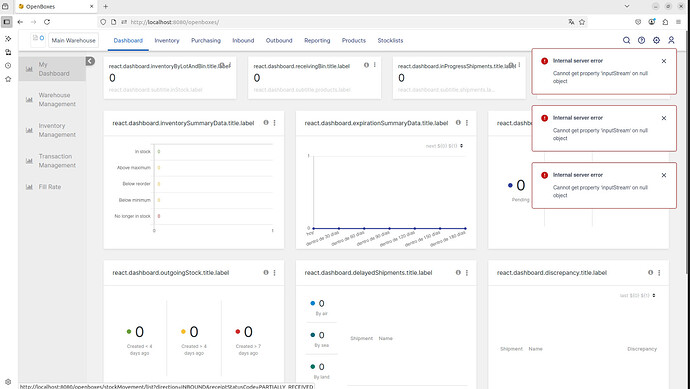Click the In stock chart label
The height and width of the screenshot is (389, 690).
143,151
